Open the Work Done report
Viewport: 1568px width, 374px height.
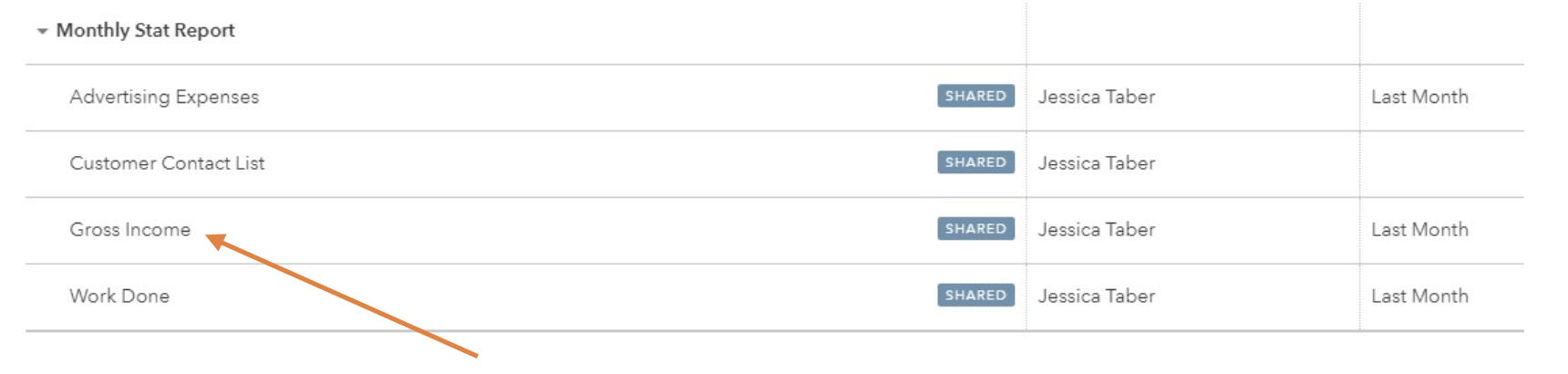[x=119, y=296]
